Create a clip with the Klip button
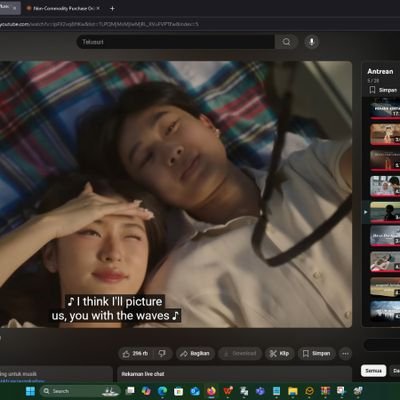Image resolution: width=400 pixels, height=400 pixels. pyautogui.click(x=279, y=354)
